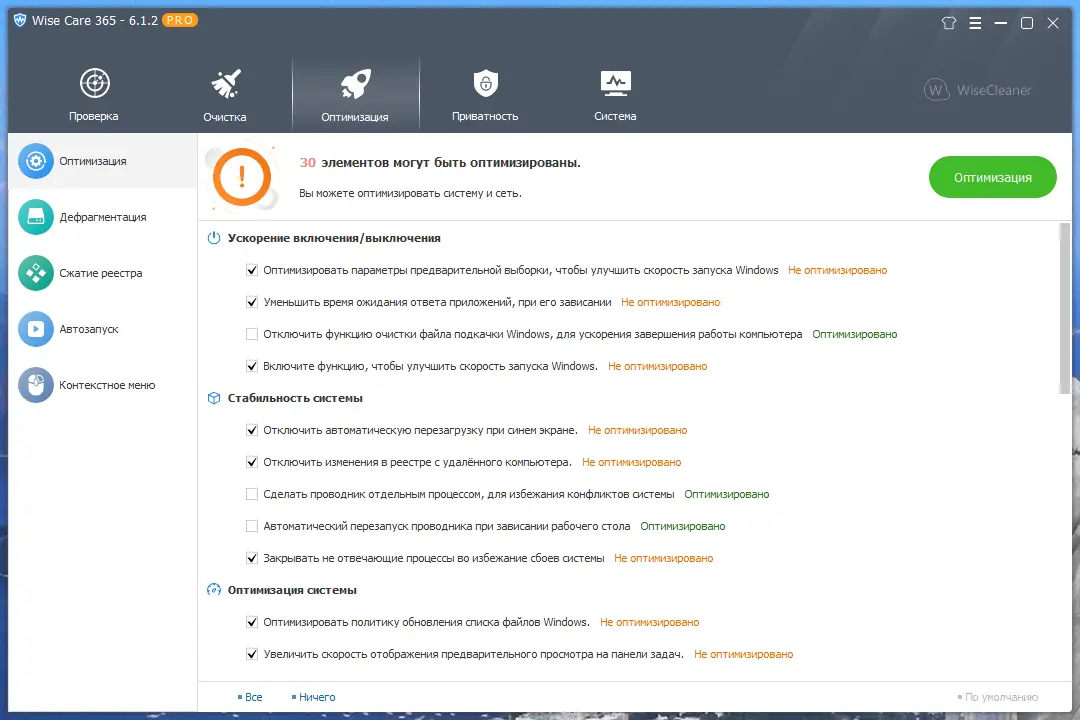Click the WiseCleaner logo
The image size is (1080, 720).
(x=977, y=90)
